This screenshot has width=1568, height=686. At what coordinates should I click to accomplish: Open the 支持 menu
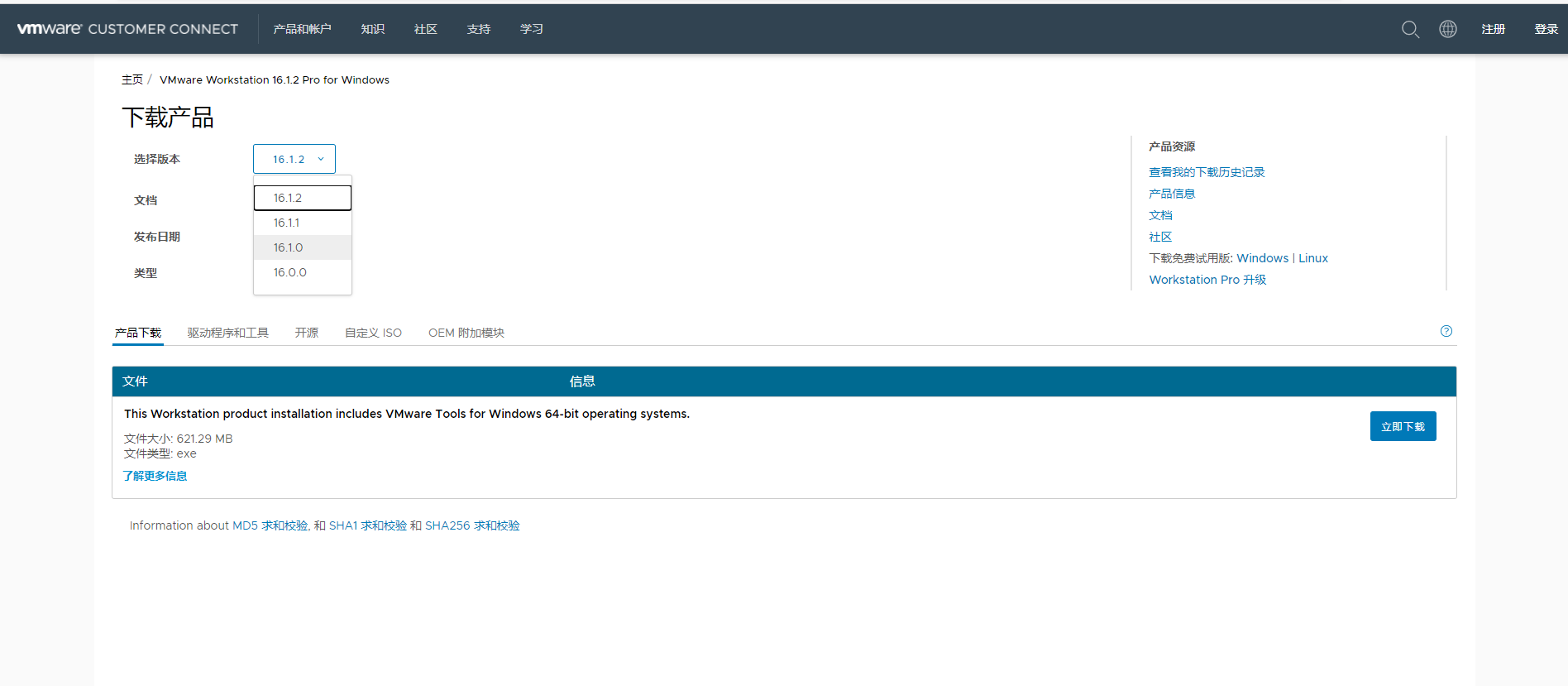pyautogui.click(x=479, y=29)
